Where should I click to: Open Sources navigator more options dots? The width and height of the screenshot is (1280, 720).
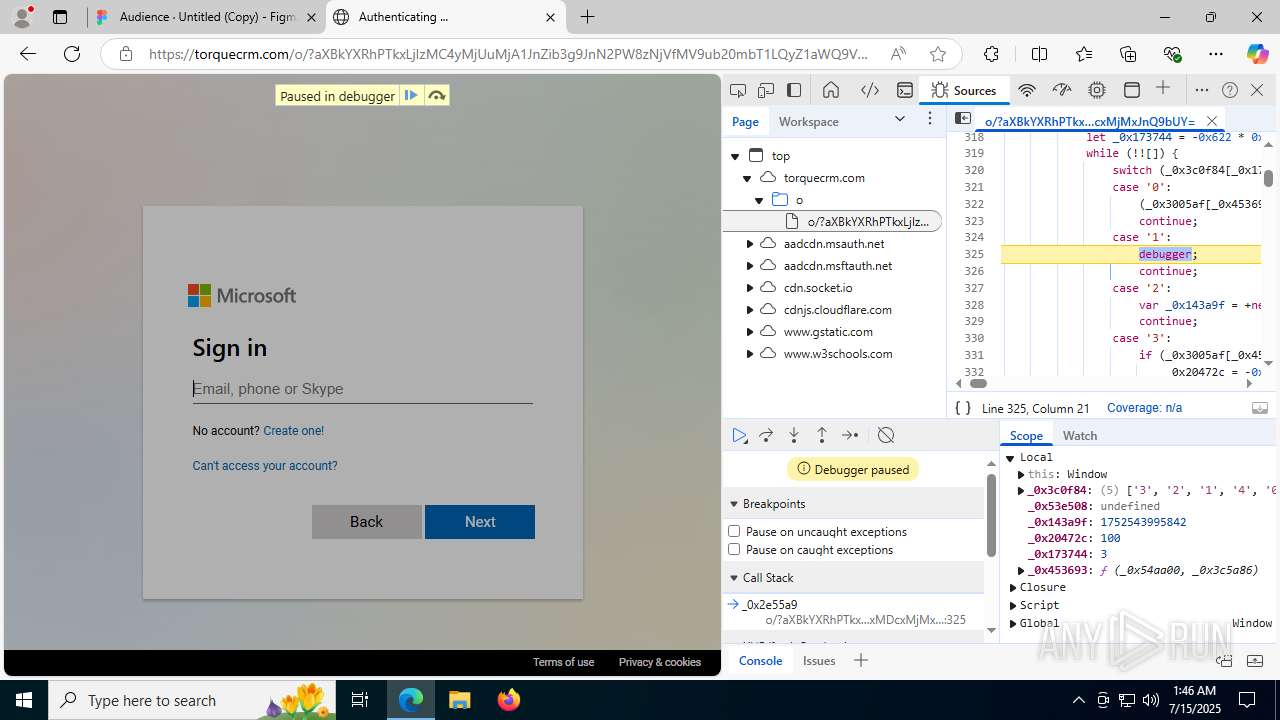pos(930,119)
